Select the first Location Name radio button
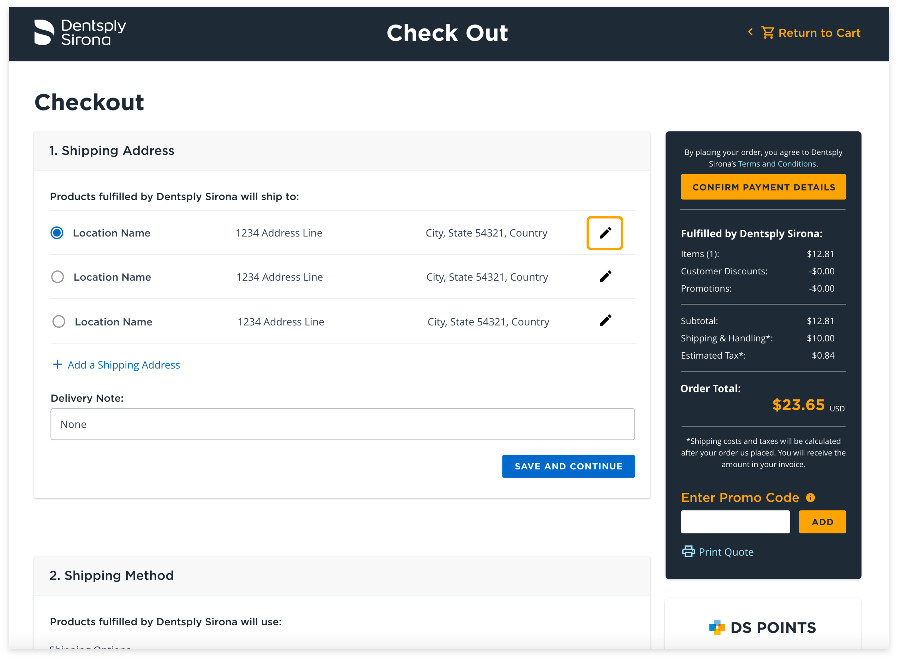898x660 pixels. pyautogui.click(x=57, y=233)
